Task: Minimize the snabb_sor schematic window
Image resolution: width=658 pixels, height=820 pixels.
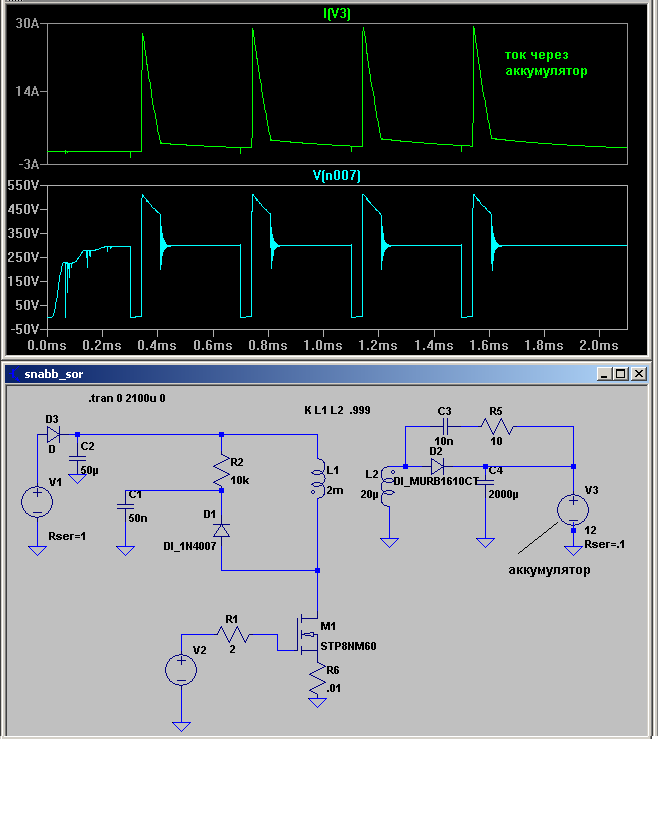Action: point(604,374)
